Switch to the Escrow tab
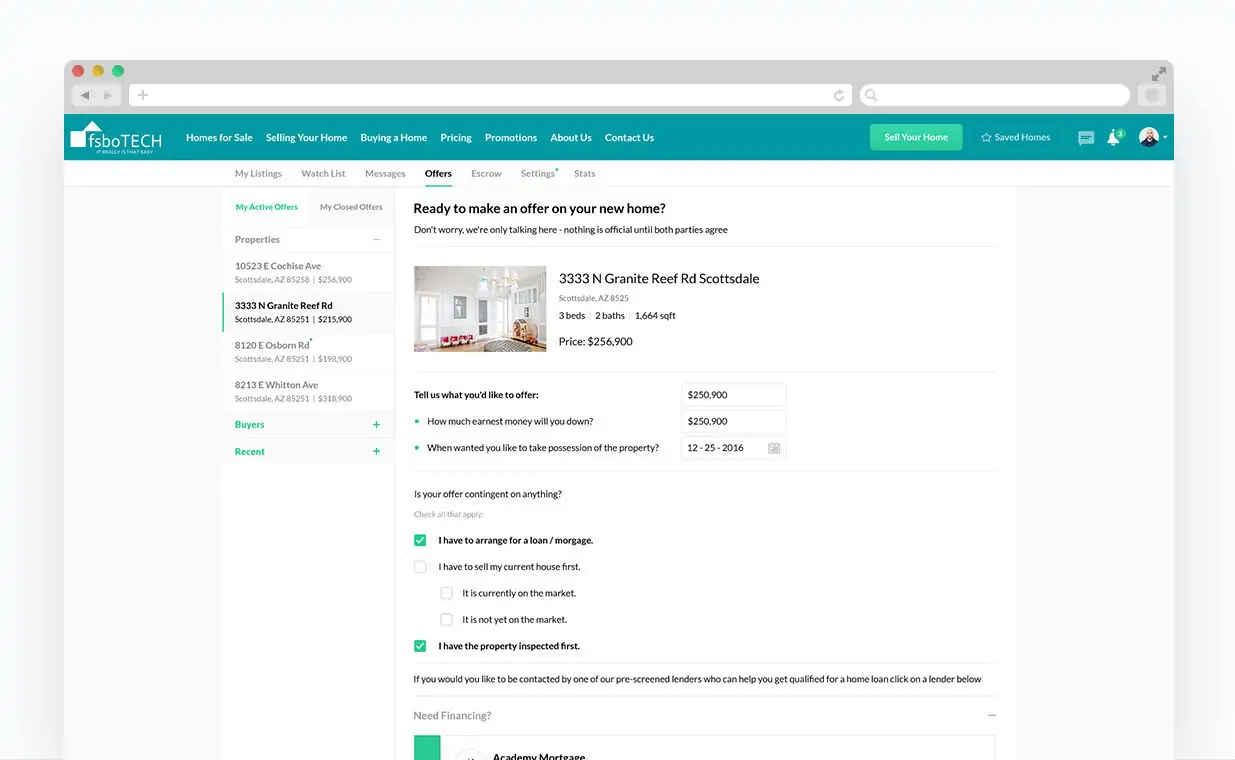Viewport: 1235px width, 760px height. (x=486, y=174)
